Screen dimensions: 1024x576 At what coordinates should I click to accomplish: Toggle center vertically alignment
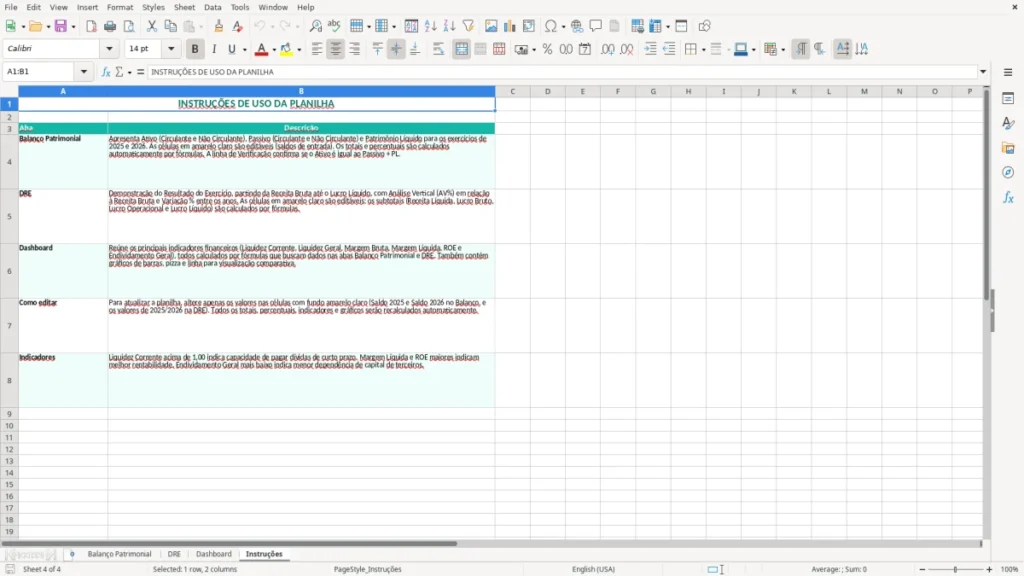point(396,49)
